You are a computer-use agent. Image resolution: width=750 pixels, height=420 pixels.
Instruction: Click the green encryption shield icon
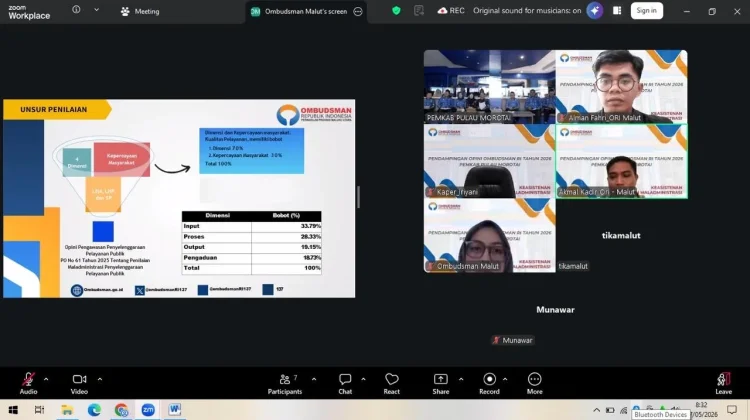pos(396,11)
